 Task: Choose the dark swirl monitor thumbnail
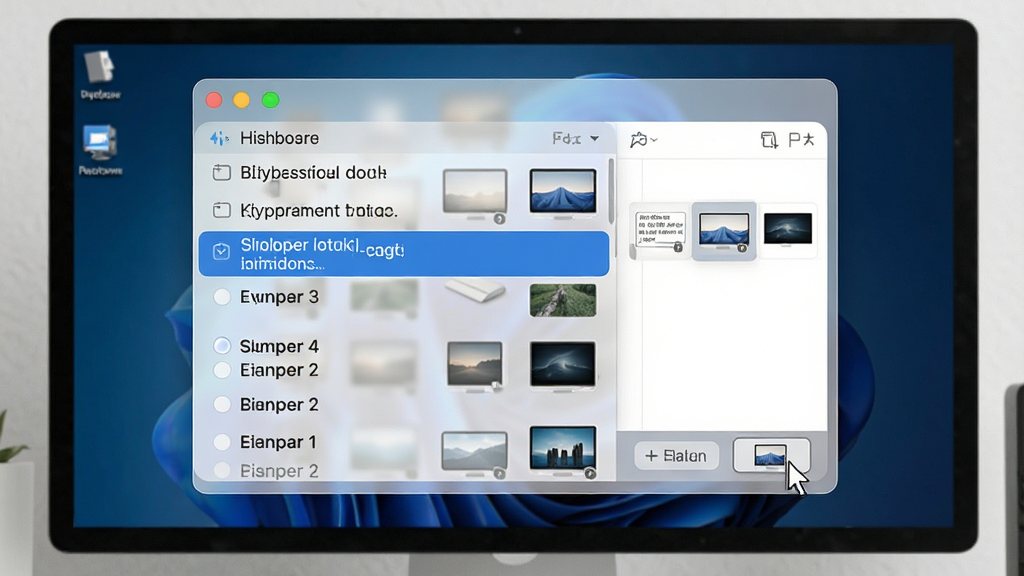pos(563,366)
